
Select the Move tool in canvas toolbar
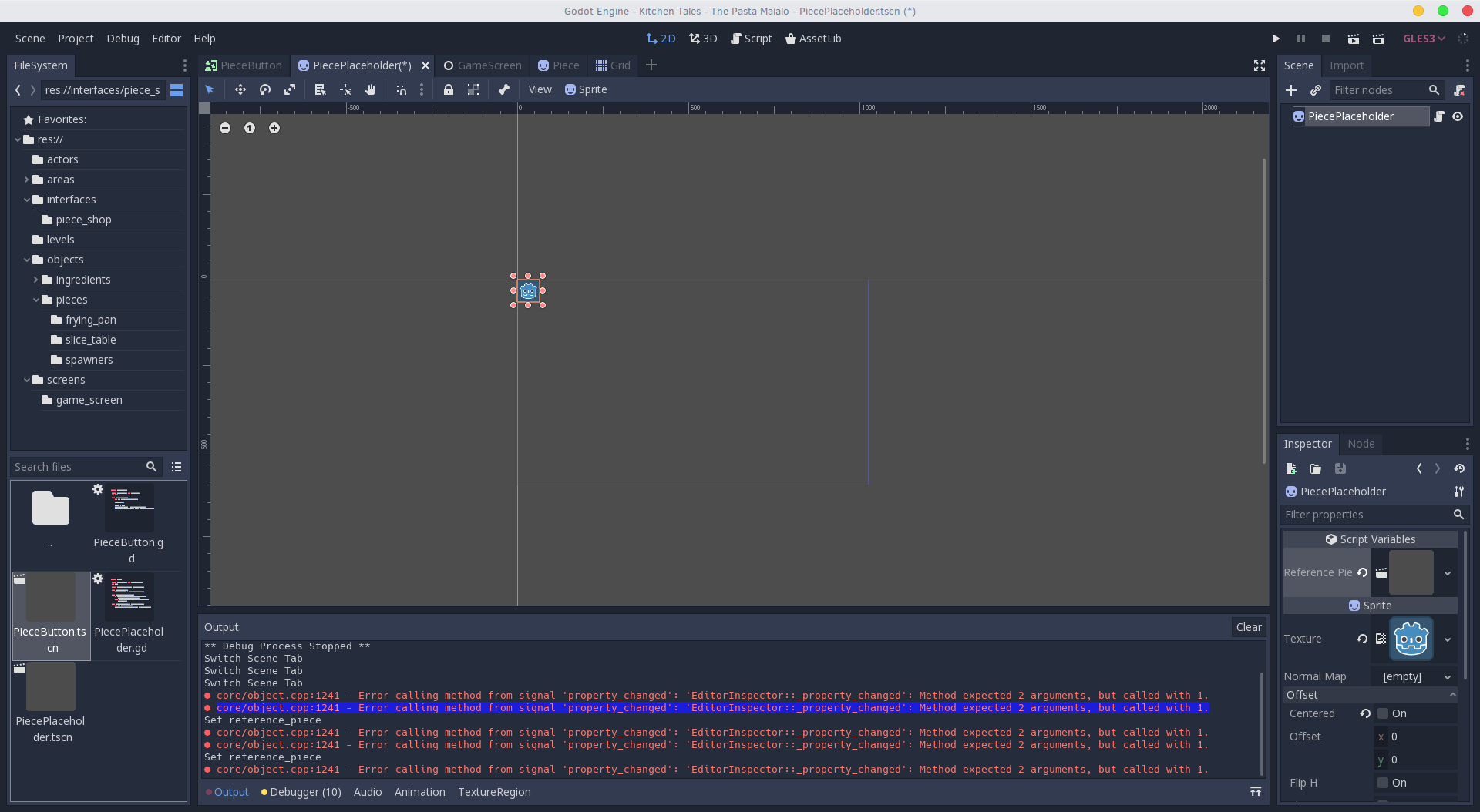[x=240, y=89]
